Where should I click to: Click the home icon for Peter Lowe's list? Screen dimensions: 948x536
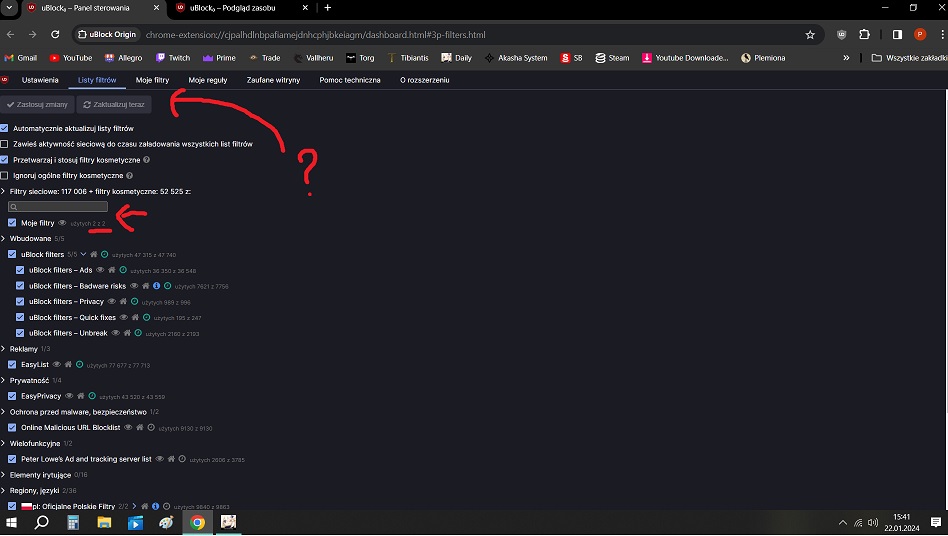pyautogui.click(x=170, y=459)
